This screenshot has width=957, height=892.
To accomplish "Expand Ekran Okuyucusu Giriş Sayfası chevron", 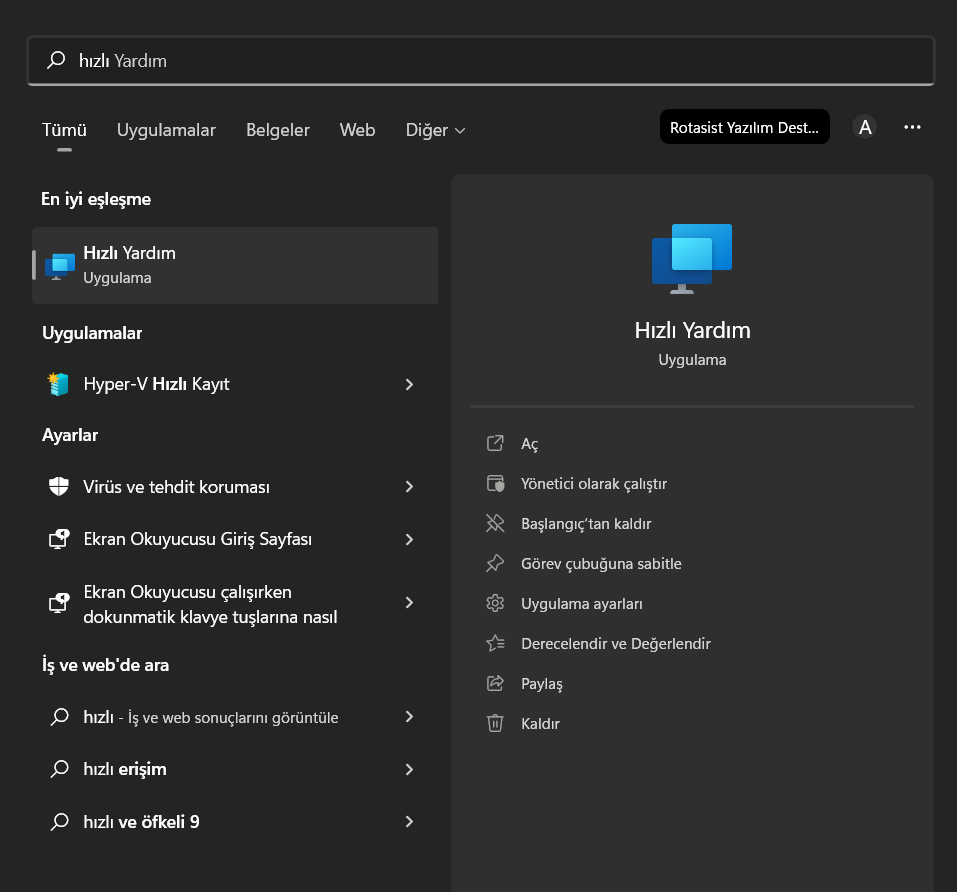I will coord(410,539).
